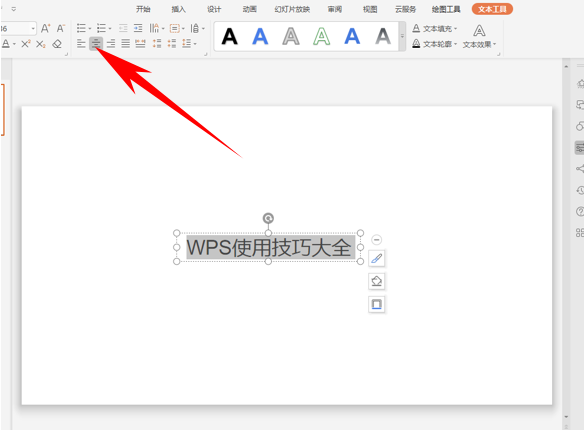586x430 pixels.
Task: Expand the bullet list style dropdown
Action: click(90, 28)
